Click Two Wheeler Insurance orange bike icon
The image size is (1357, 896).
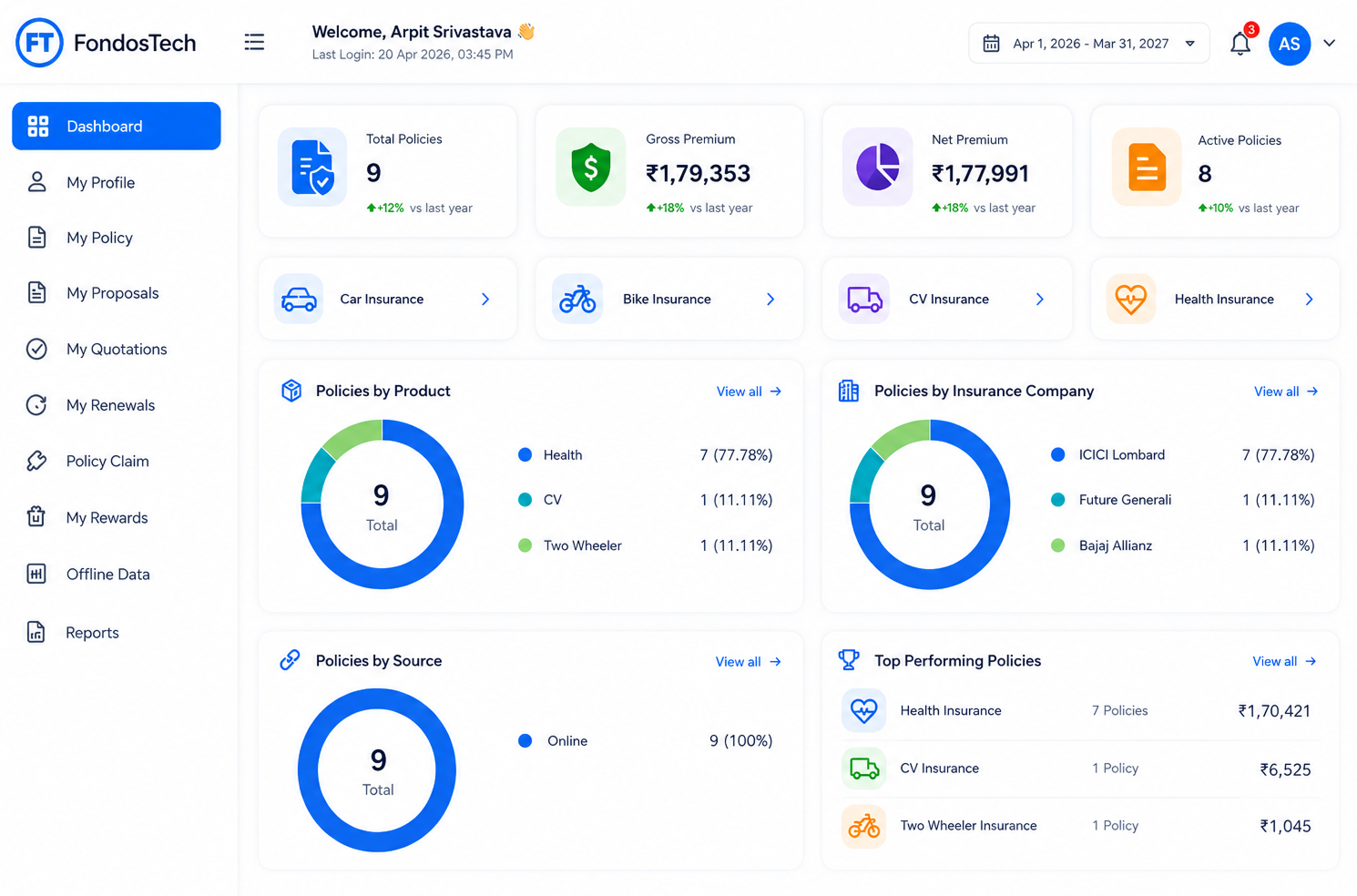tap(863, 826)
